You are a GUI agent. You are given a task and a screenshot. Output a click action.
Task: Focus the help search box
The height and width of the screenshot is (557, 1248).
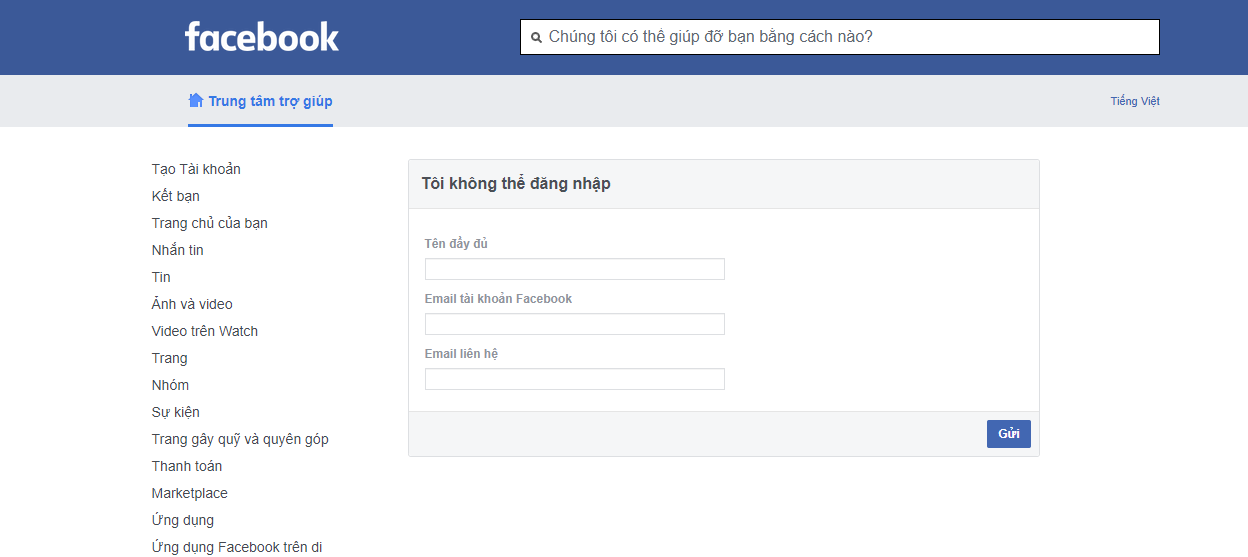tap(850, 38)
